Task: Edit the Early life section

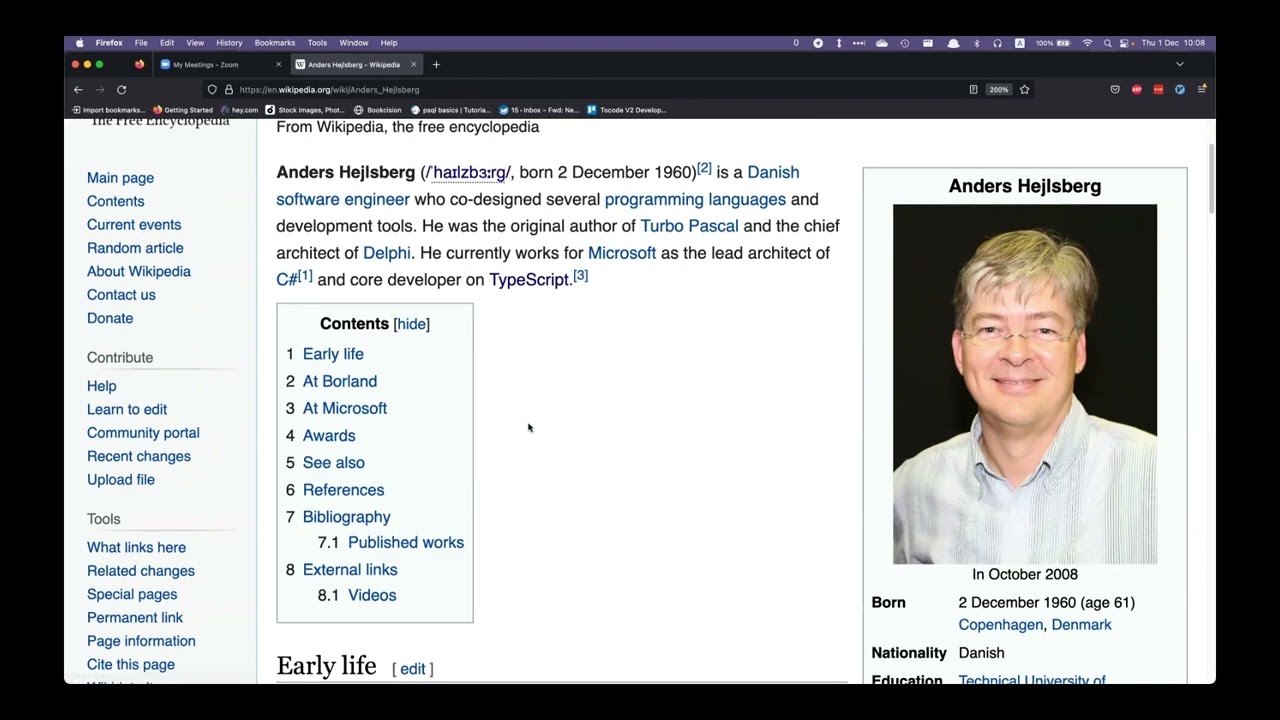Action: 413,669
